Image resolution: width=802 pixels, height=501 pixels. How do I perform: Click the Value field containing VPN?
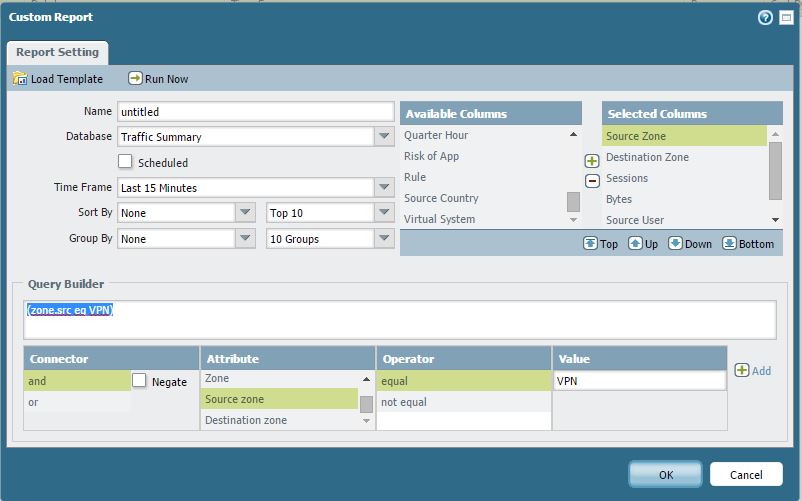[639, 381]
